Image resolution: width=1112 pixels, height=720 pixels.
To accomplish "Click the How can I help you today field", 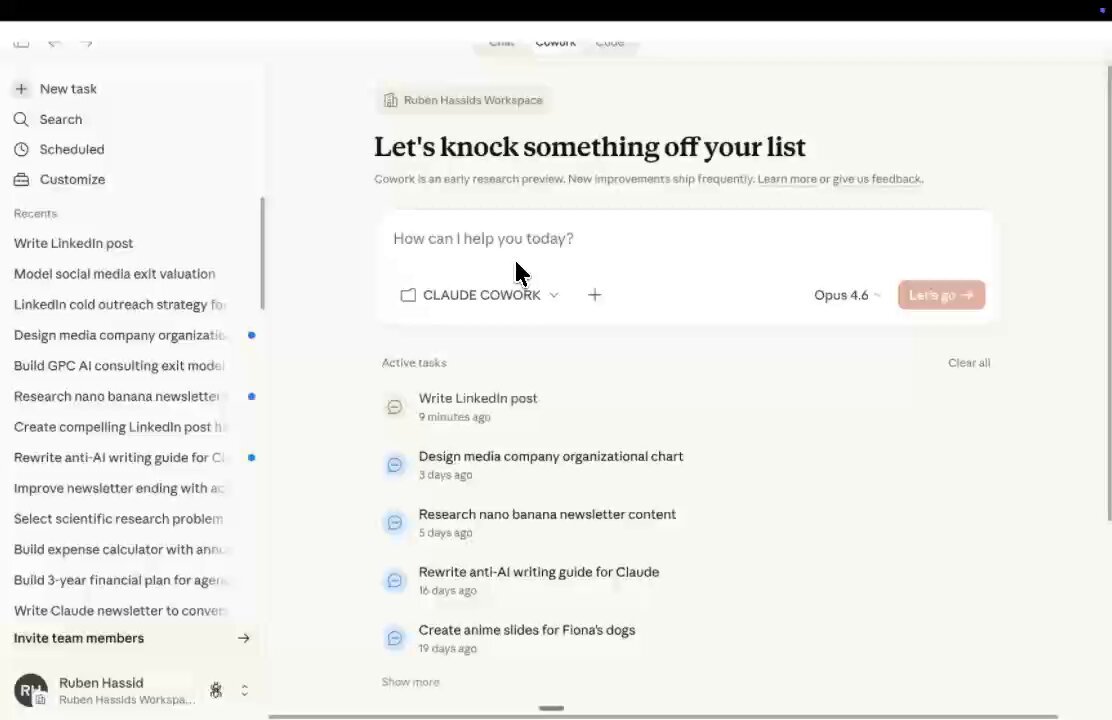I will coord(684,239).
